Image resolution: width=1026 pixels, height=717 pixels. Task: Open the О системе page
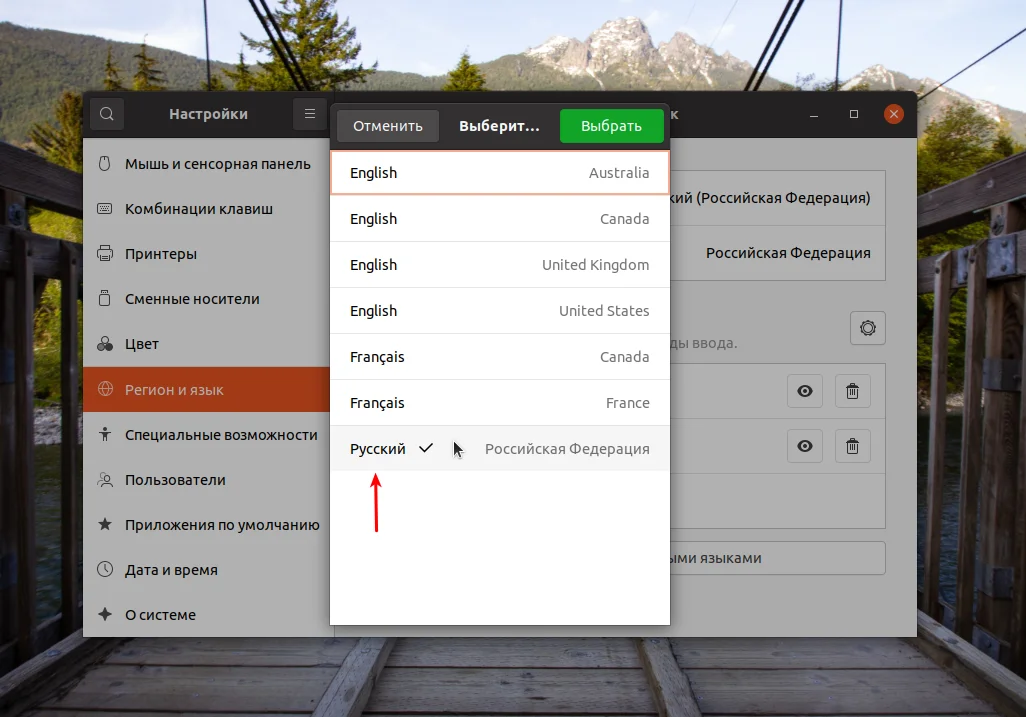160,615
